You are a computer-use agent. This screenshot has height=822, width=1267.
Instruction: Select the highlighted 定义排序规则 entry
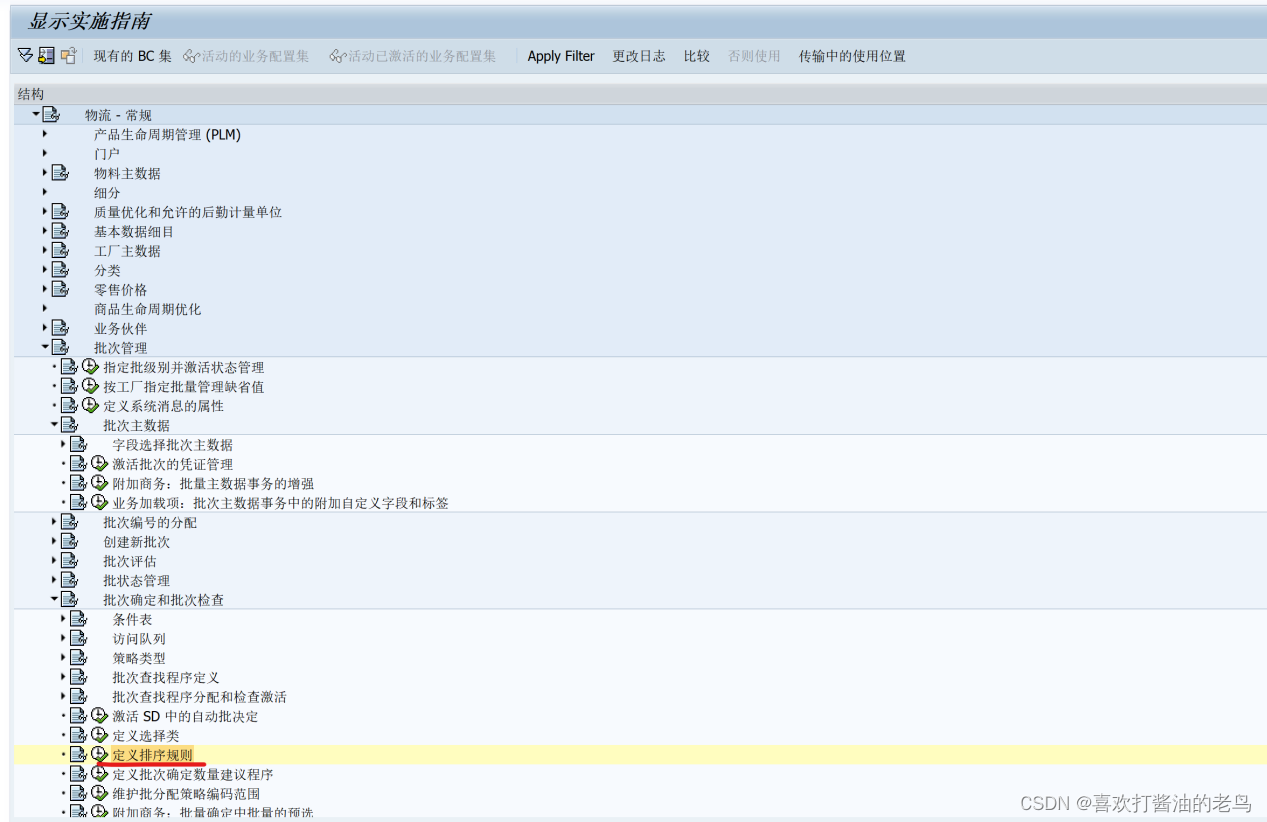pyautogui.click(x=148, y=754)
